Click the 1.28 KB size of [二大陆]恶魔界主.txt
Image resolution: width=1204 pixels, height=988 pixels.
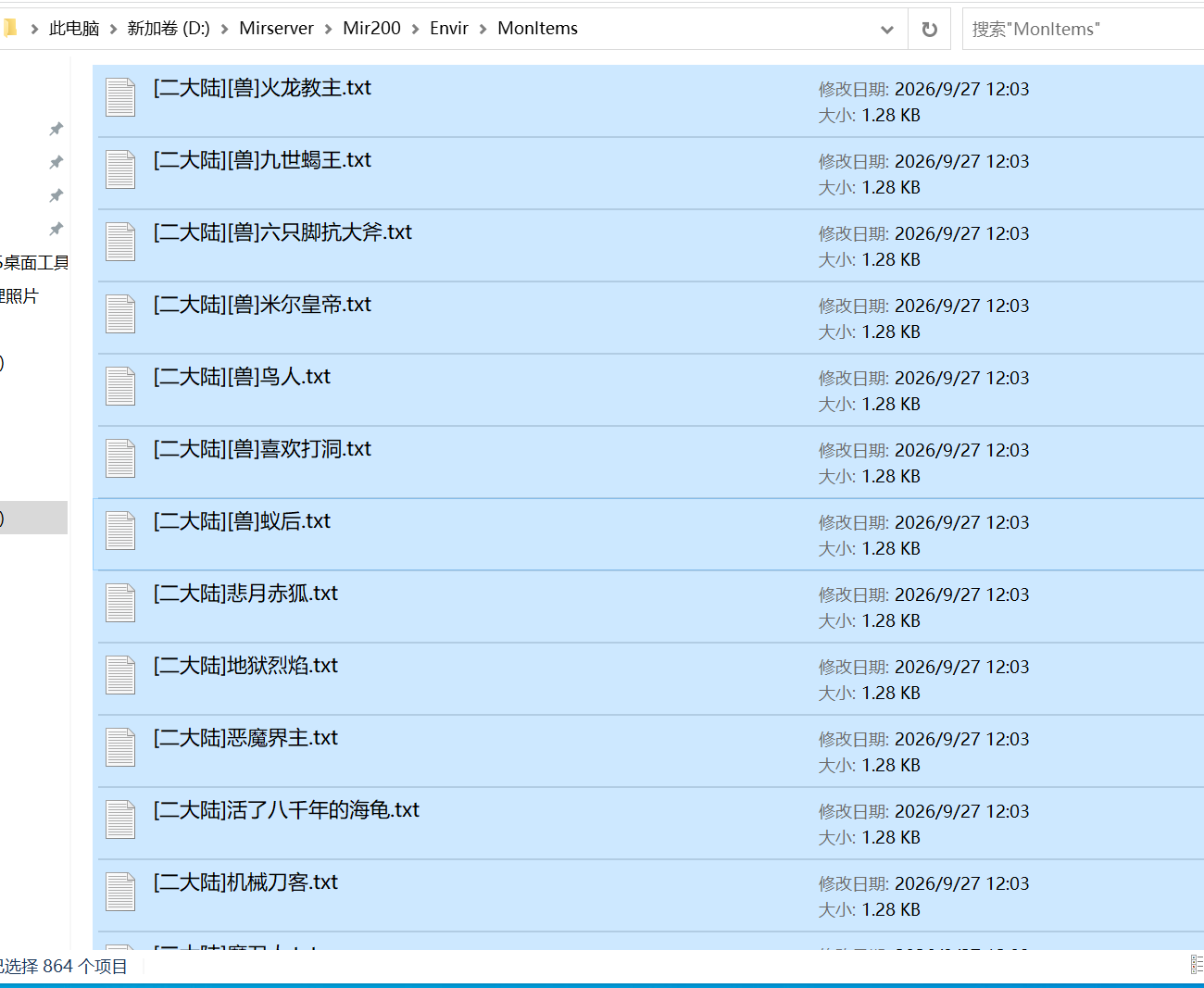click(x=891, y=765)
